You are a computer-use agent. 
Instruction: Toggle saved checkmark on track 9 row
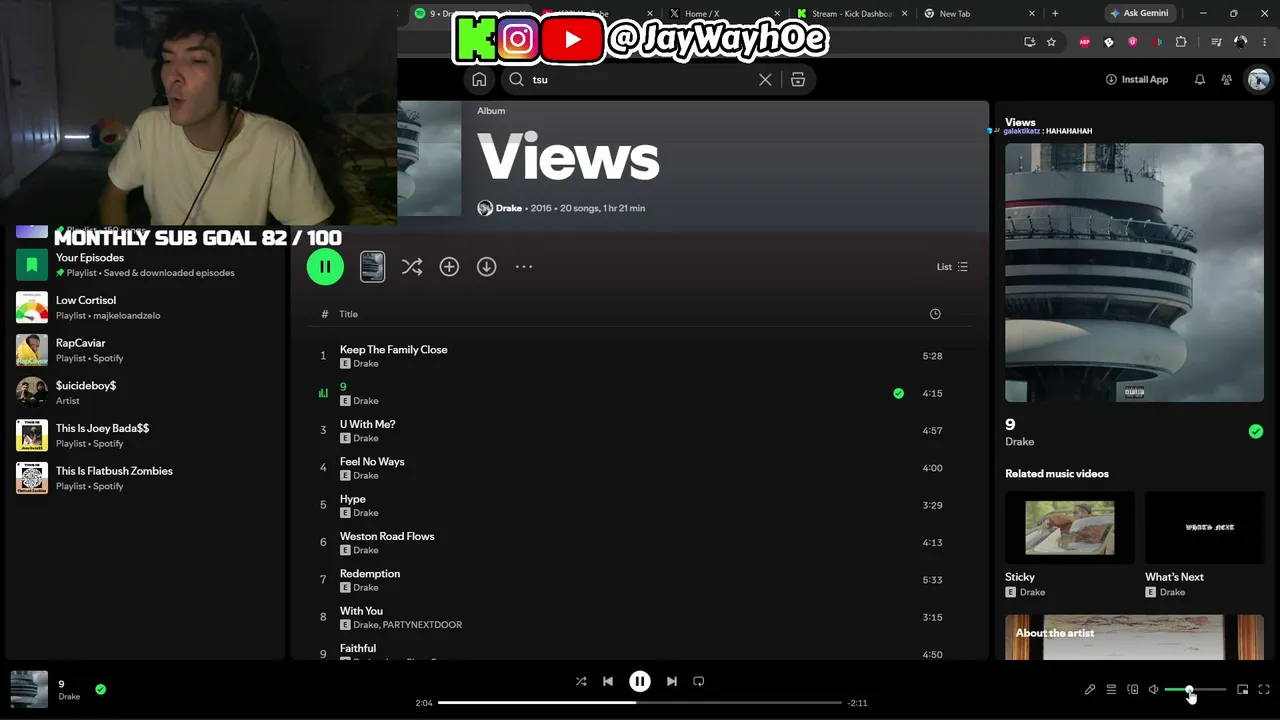898,393
